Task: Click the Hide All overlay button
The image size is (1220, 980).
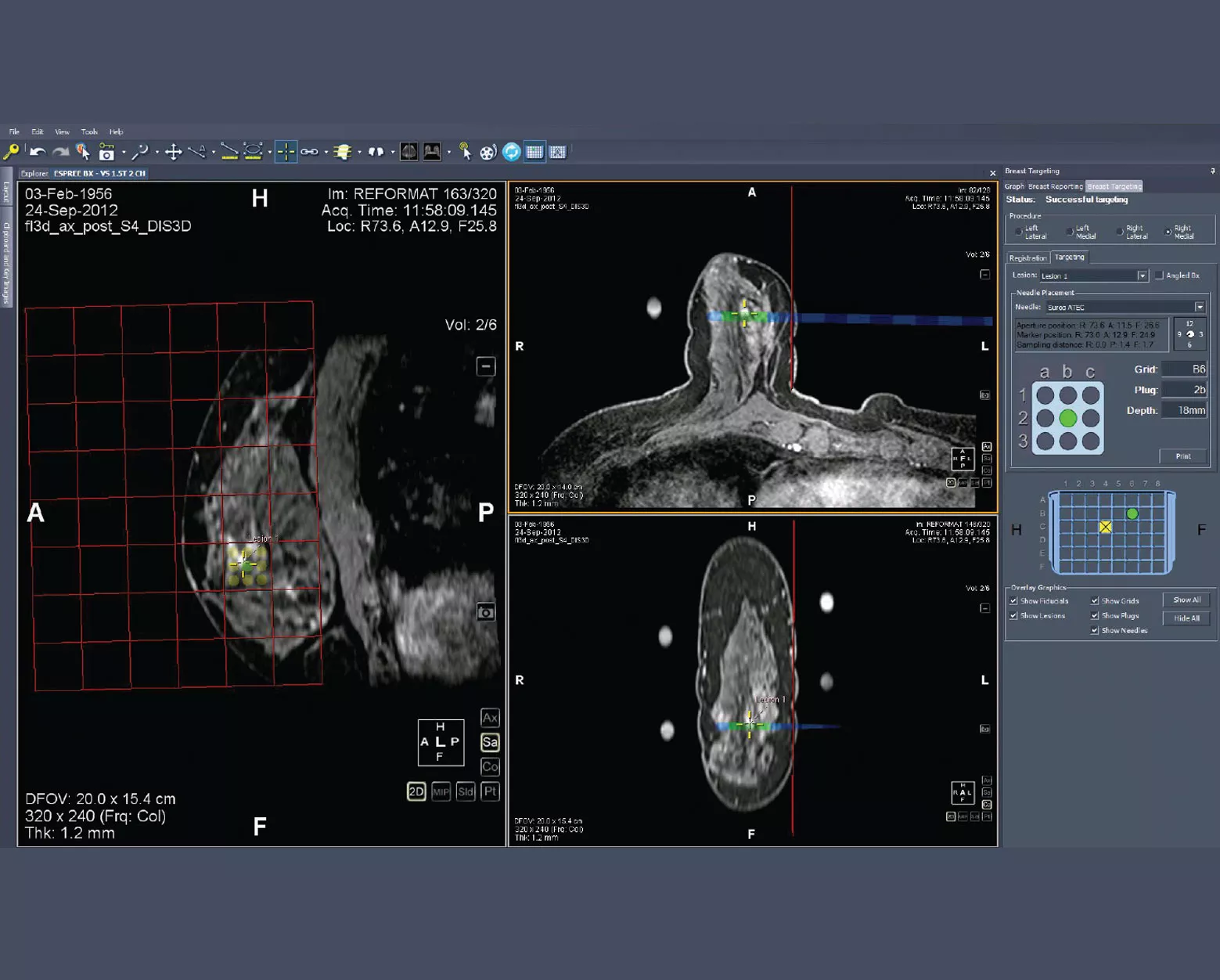Action: [1186, 618]
